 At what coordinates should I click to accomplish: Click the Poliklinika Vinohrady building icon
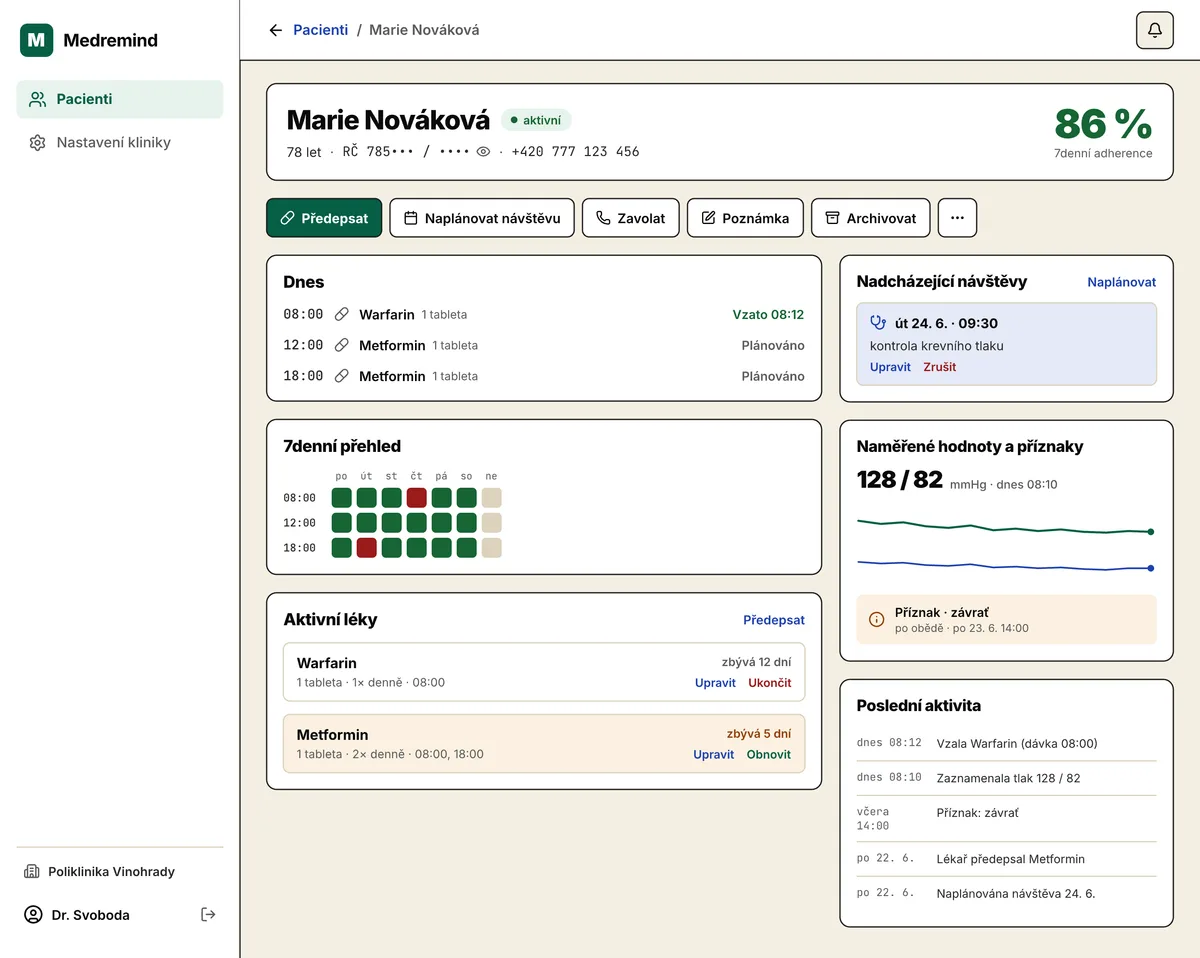tap(32, 872)
